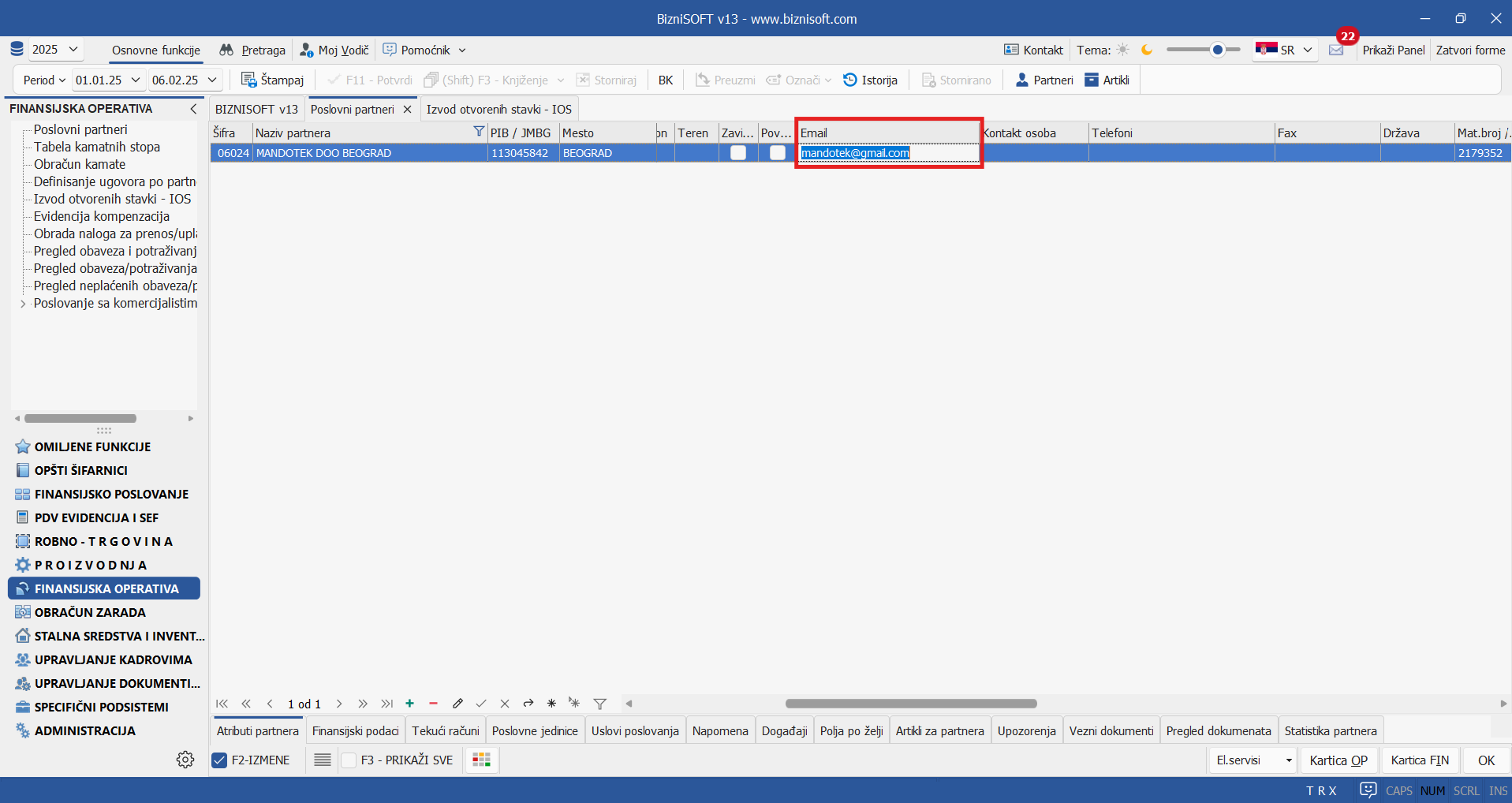Image resolution: width=1512 pixels, height=803 pixels.
Task: Click the Kartica FIN button
Action: tap(1420, 760)
